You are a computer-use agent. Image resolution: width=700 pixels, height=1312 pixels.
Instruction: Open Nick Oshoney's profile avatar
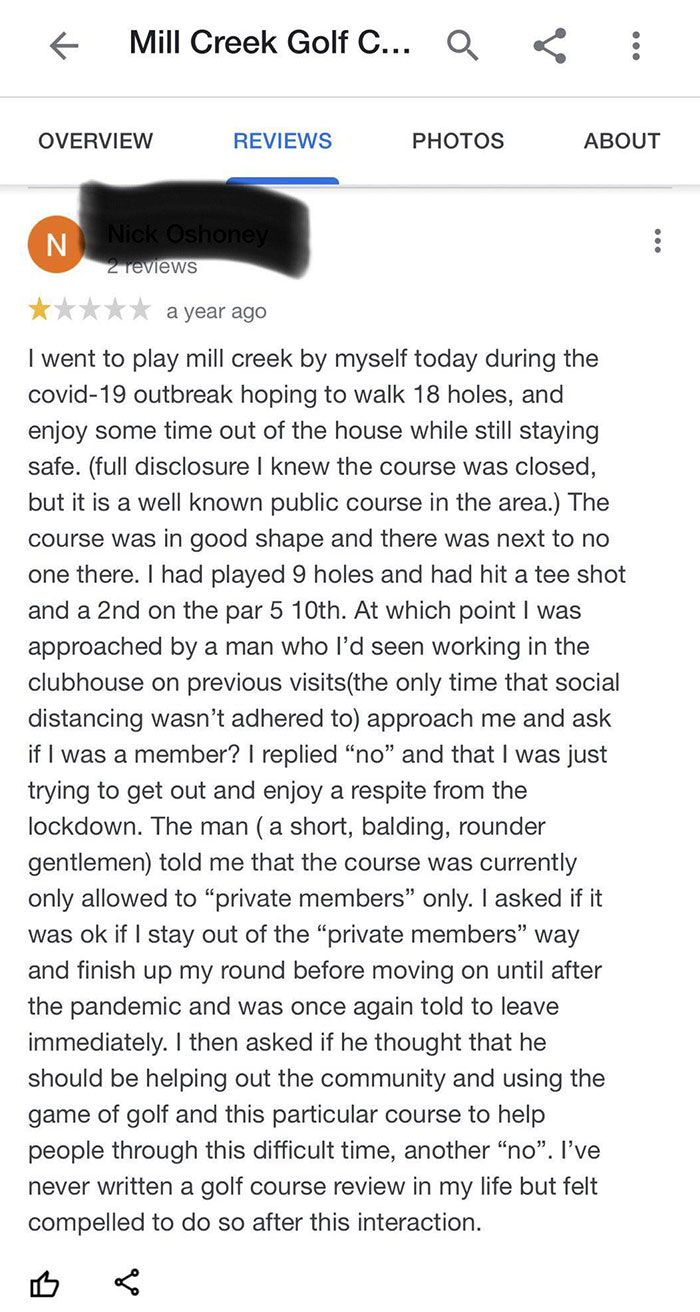[57, 243]
